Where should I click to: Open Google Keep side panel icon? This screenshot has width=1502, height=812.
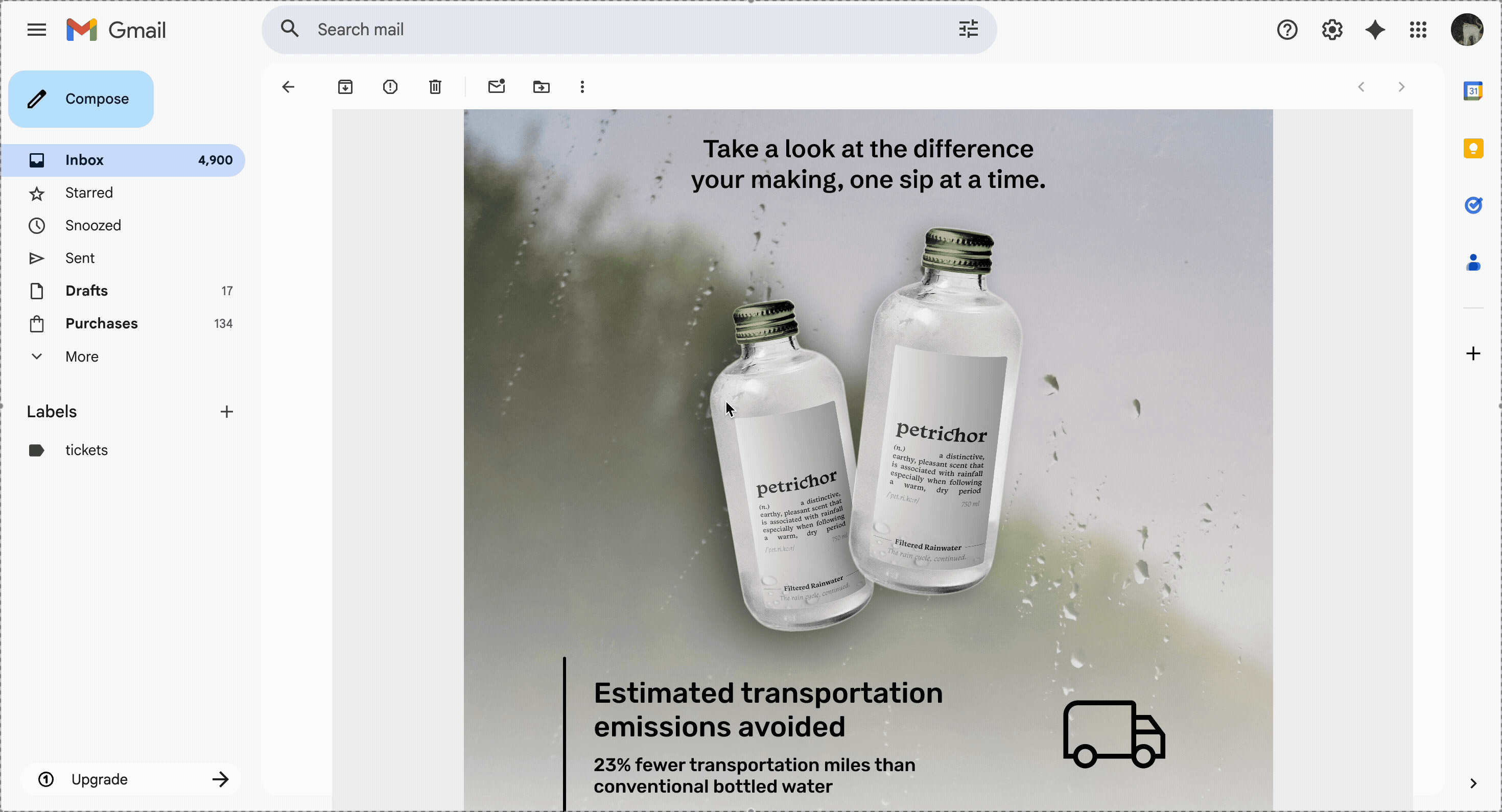pyautogui.click(x=1473, y=148)
